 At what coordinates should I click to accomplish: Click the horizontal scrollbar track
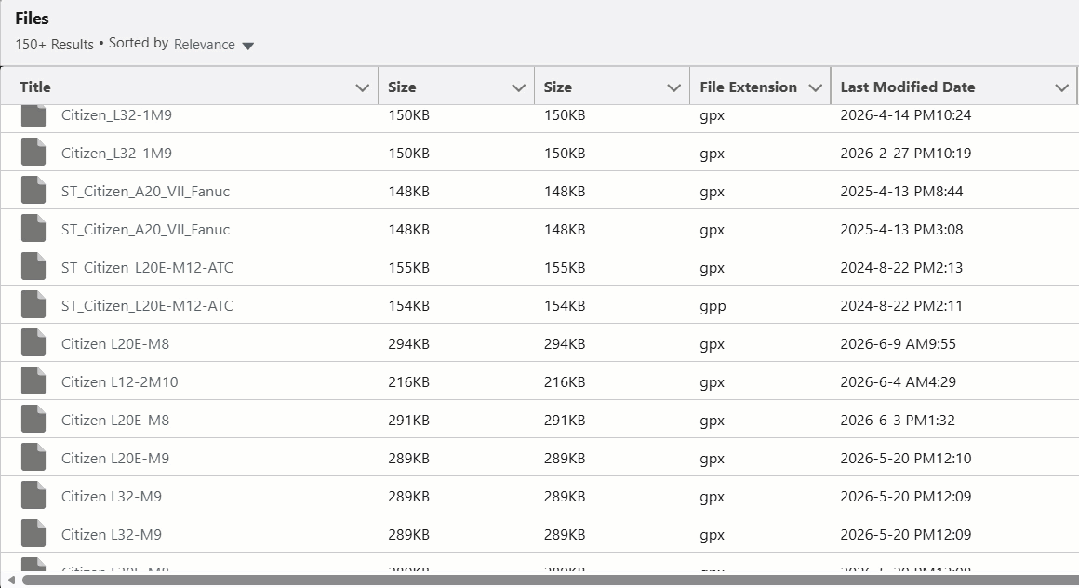click(x=549, y=580)
